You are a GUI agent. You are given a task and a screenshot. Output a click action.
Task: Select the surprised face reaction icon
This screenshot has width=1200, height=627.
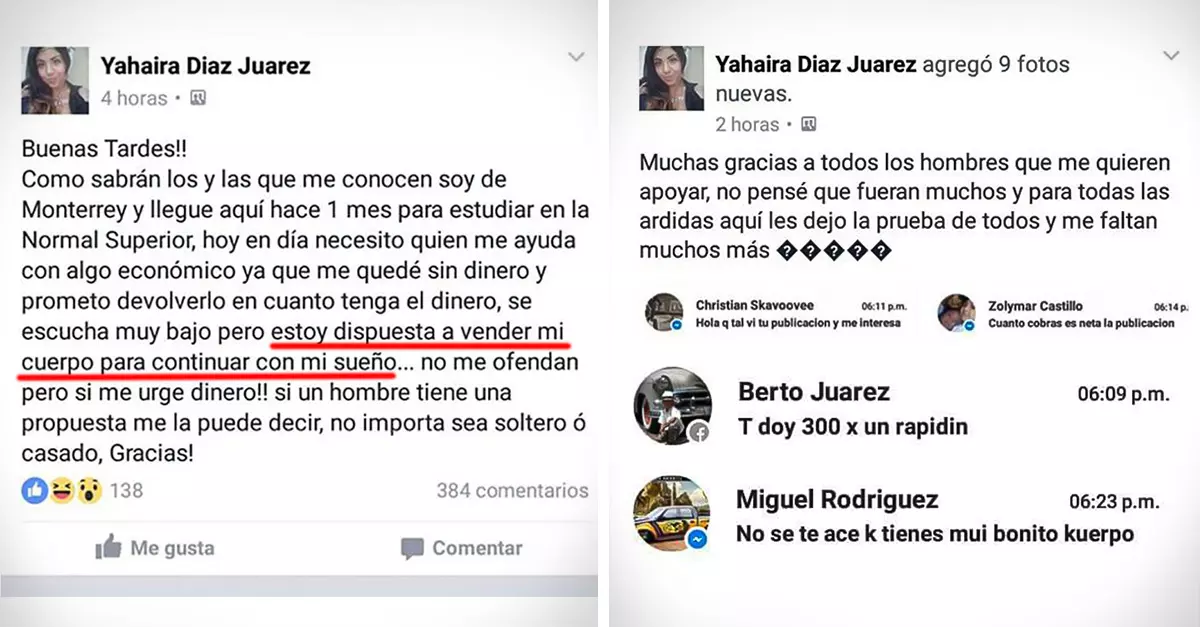pyautogui.click(x=89, y=490)
